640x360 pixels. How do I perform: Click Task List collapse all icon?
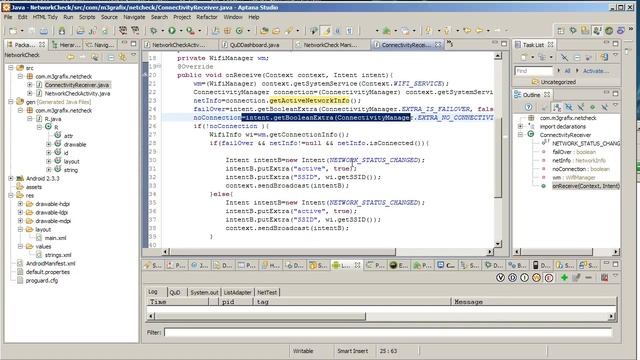tap(577, 58)
